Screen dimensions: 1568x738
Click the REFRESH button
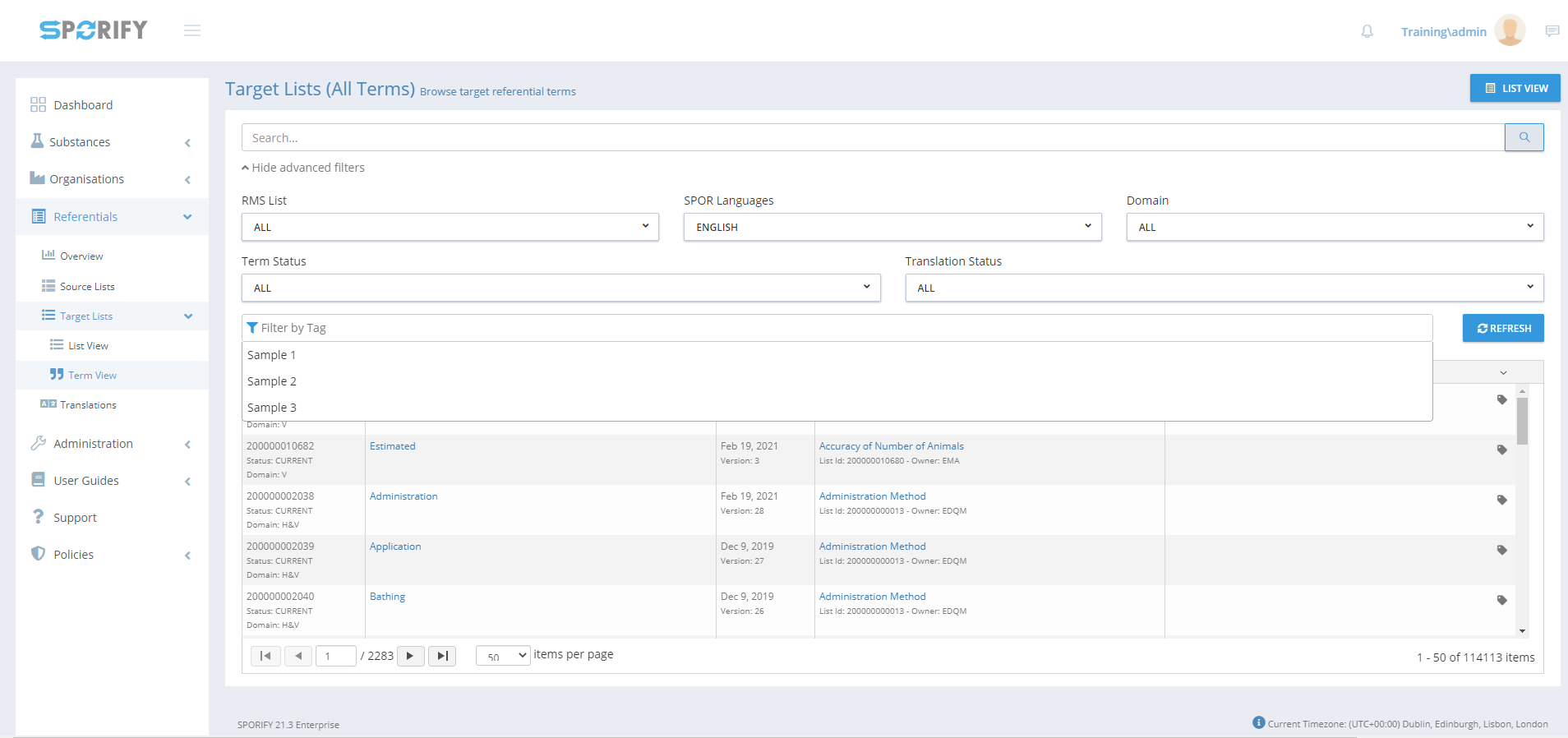(x=1502, y=328)
